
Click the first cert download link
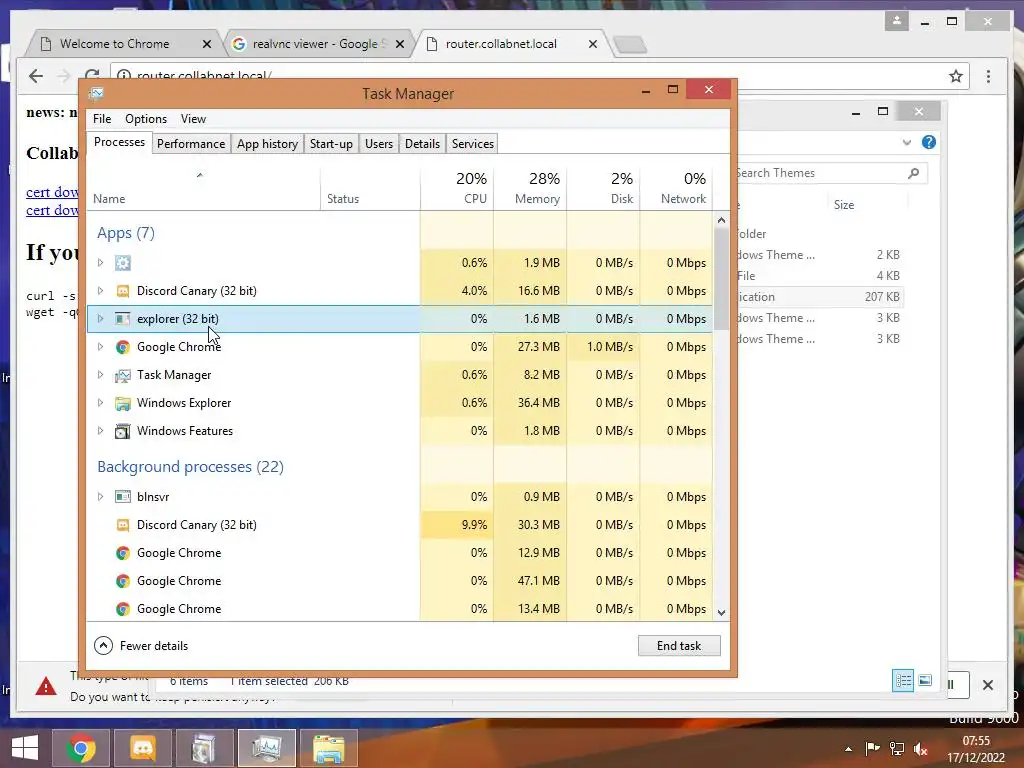point(52,192)
